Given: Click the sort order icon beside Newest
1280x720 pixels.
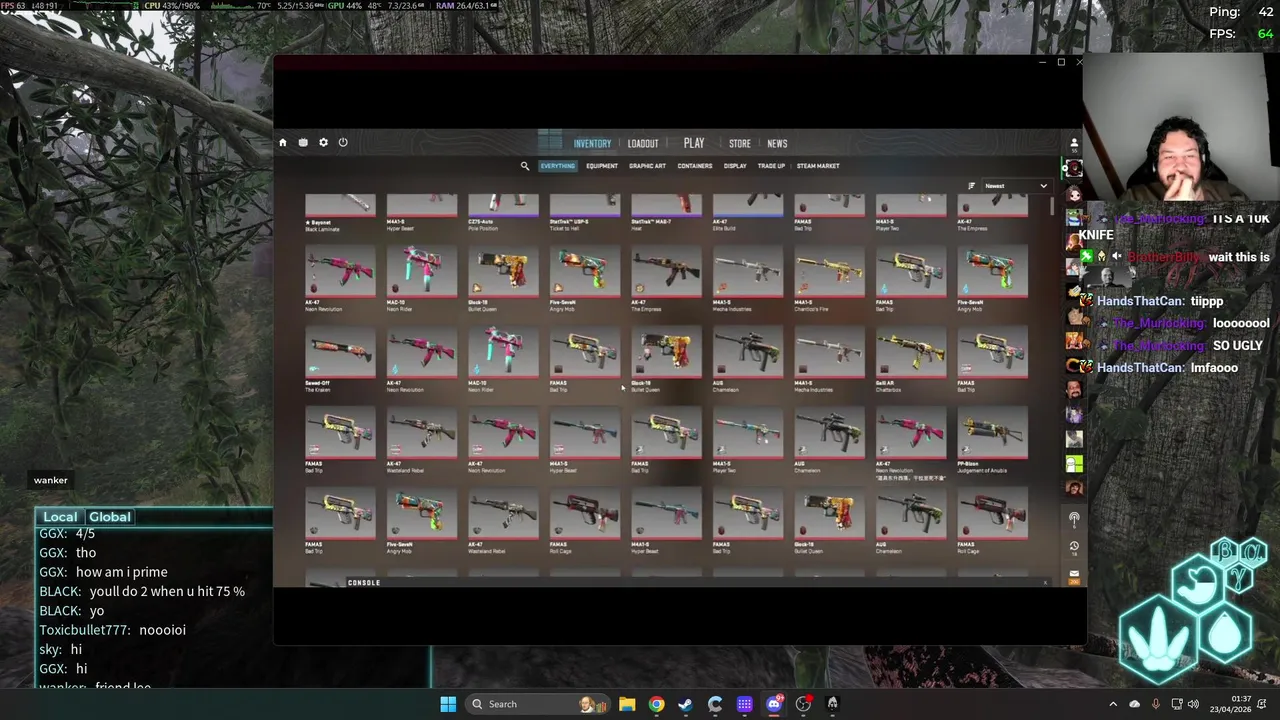Looking at the screenshot, I should tap(971, 186).
